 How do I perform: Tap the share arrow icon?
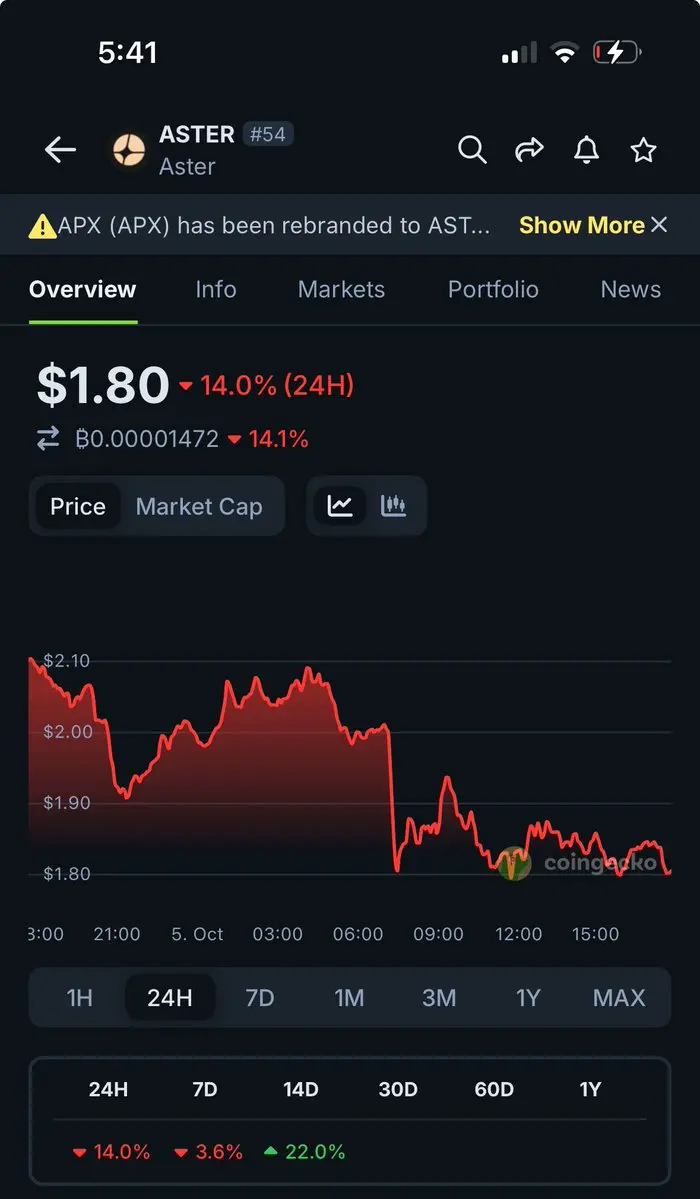coord(529,150)
